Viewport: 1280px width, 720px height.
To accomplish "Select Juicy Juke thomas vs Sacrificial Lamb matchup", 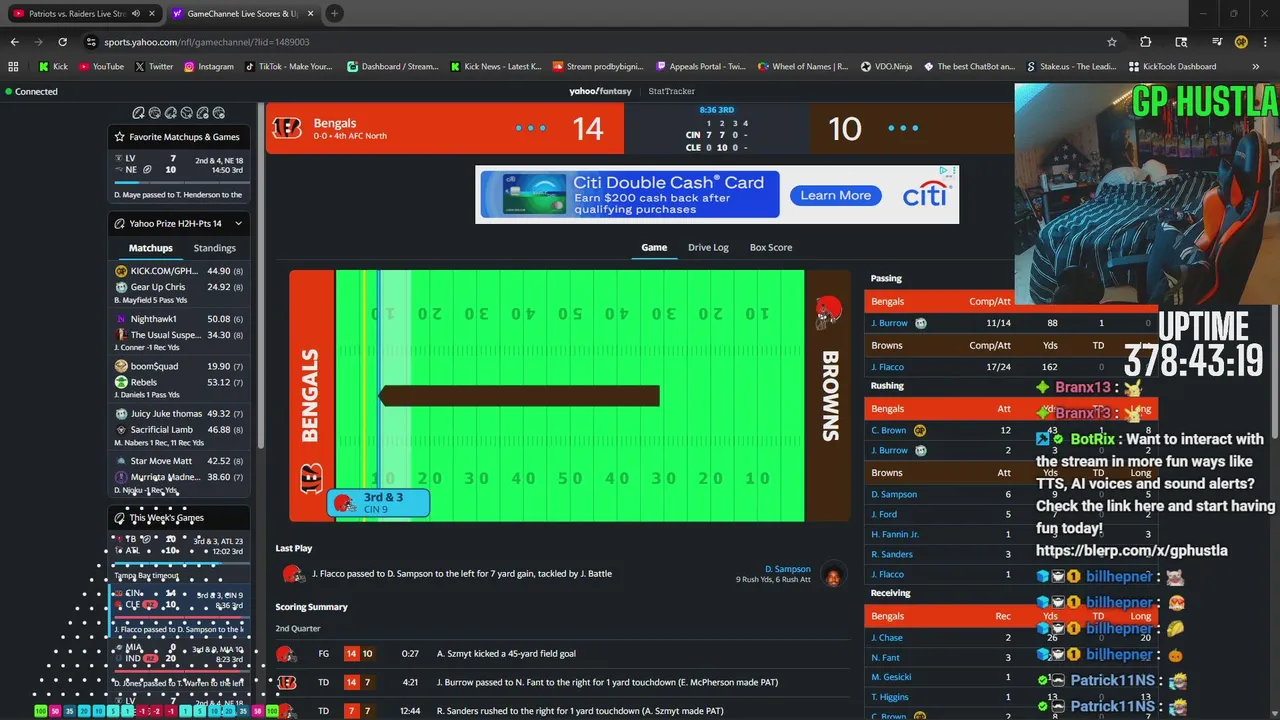I will [179, 428].
